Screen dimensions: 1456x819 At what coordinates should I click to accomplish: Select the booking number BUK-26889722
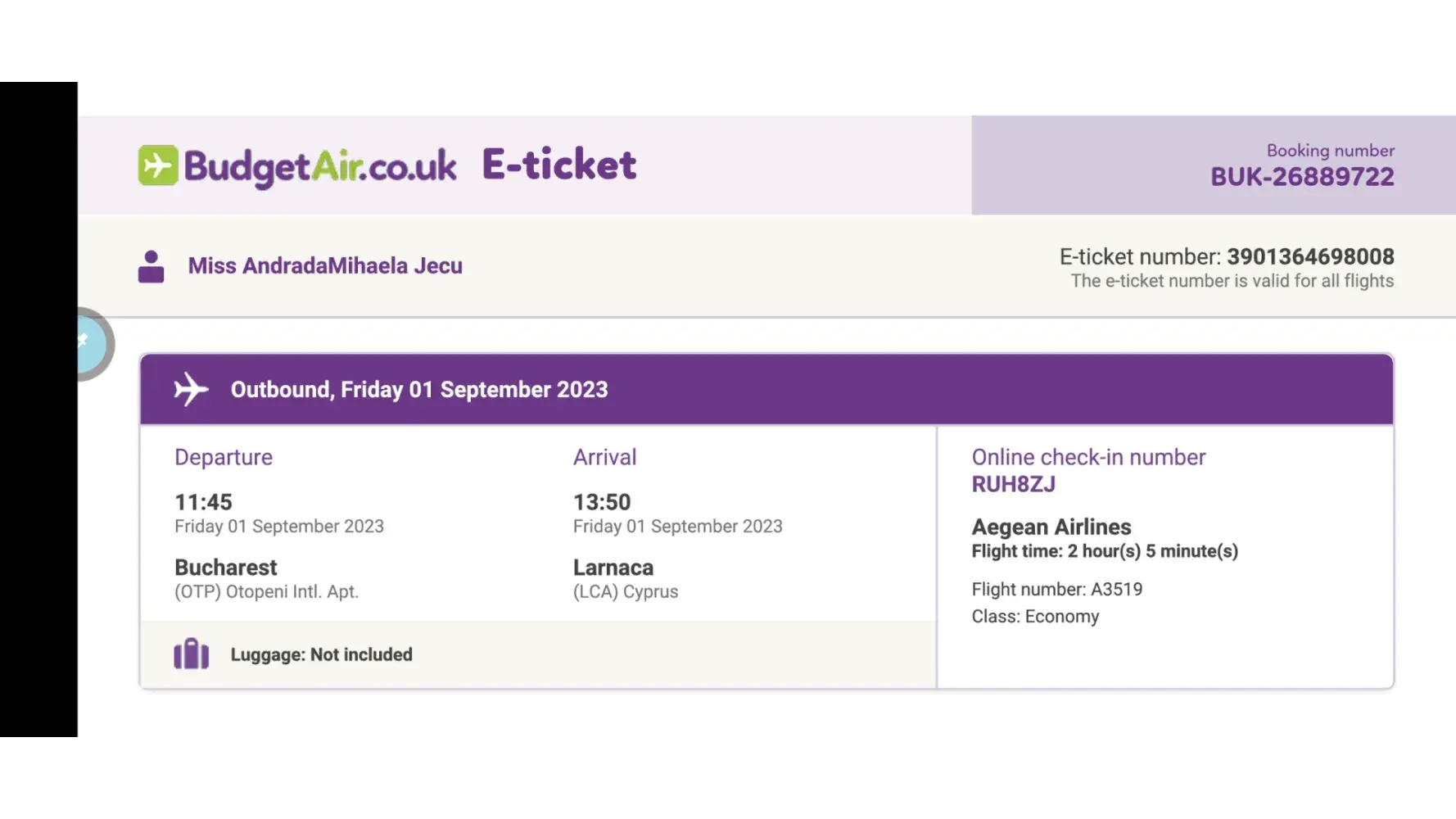tap(1301, 177)
